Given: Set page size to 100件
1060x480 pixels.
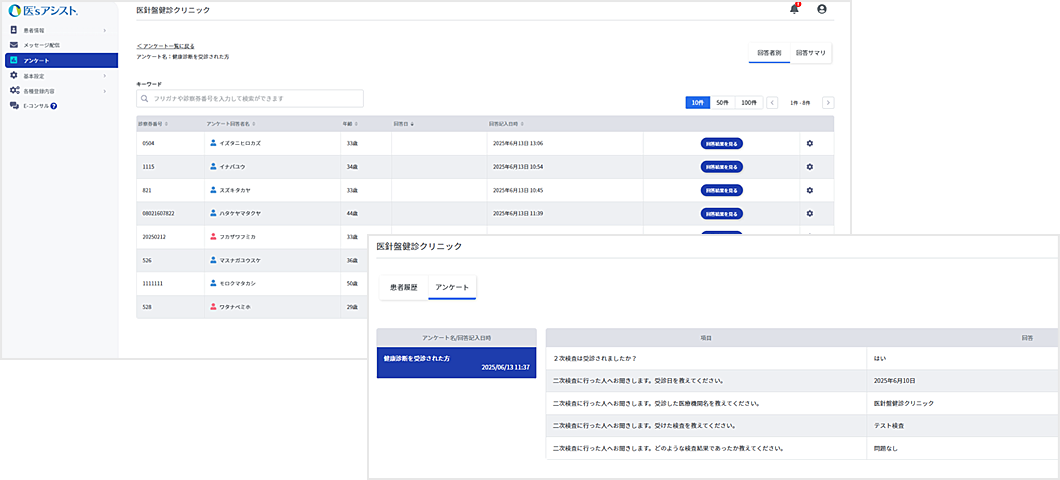Looking at the screenshot, I should tap(748, 102).
